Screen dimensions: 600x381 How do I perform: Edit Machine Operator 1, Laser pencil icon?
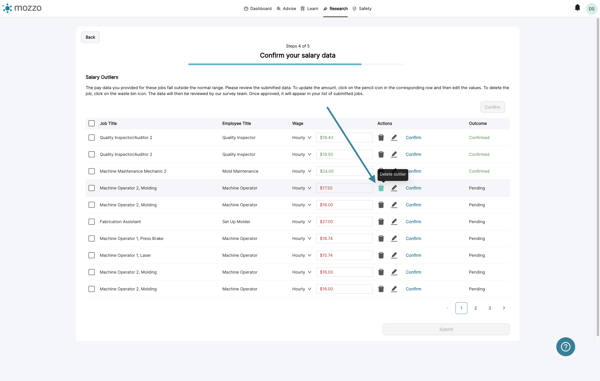(x=394, y=255)
